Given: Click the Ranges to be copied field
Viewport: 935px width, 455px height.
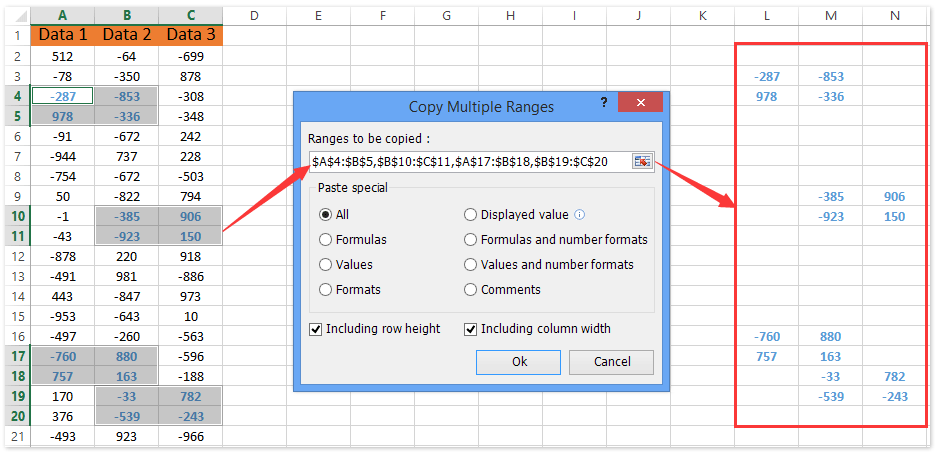Looking at the screenshot, I should [x=468, y=162].
